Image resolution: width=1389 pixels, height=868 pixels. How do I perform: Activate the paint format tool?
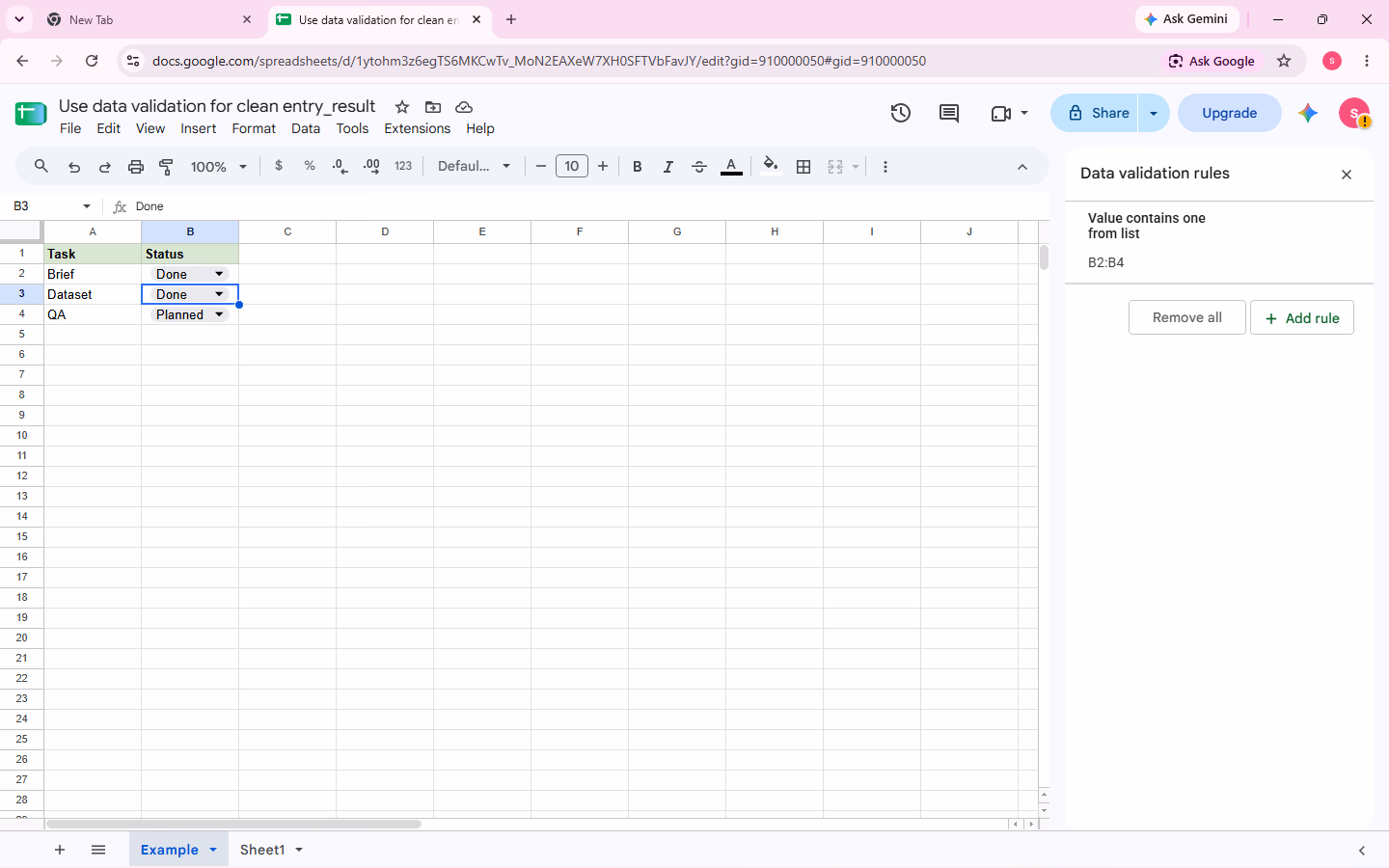167,166
